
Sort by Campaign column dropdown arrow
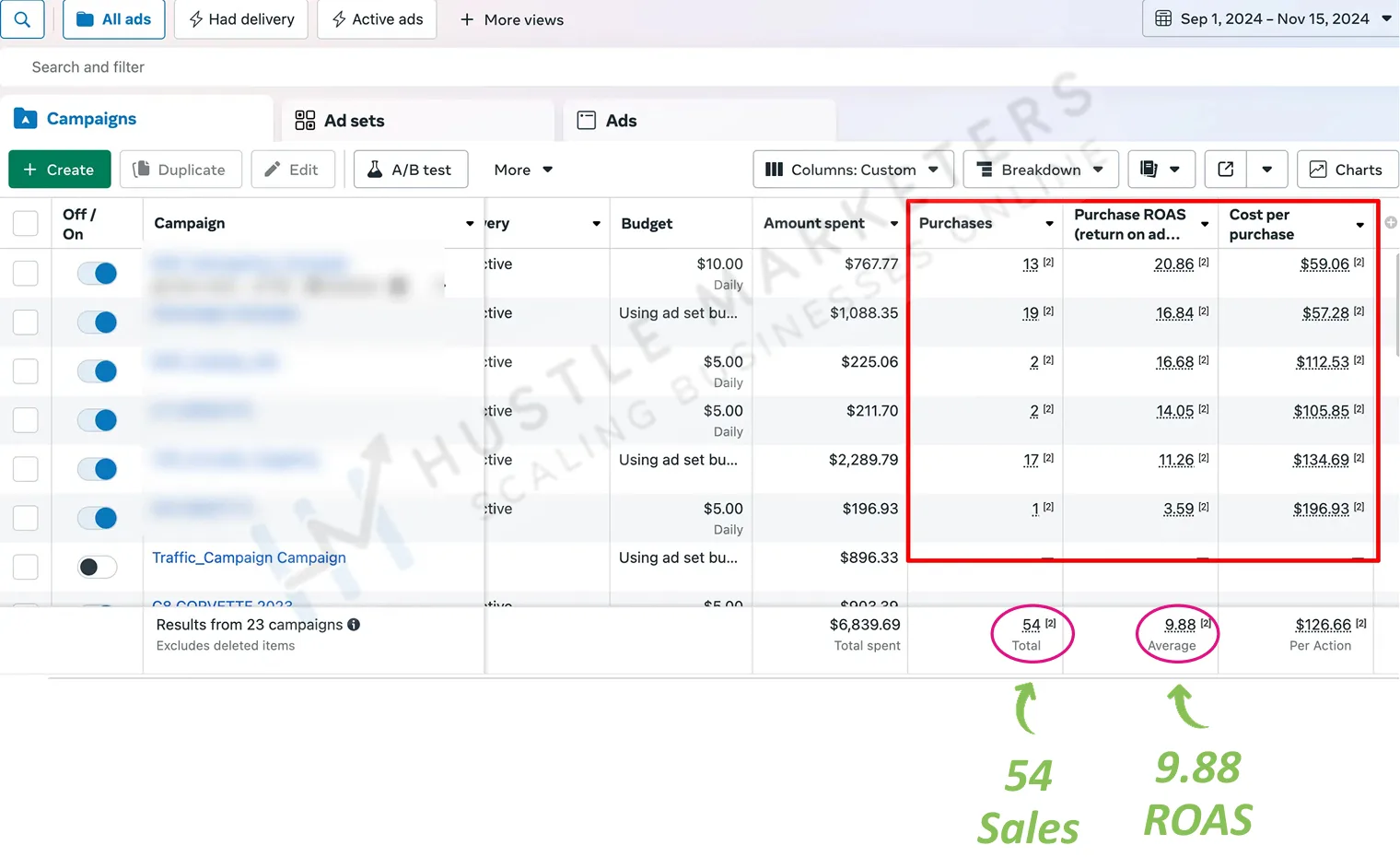470,223
